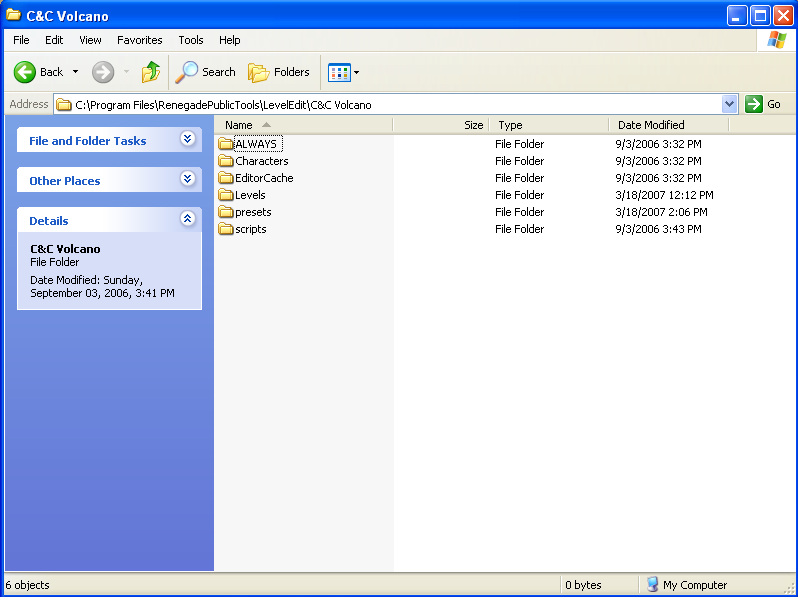Click the Views icon in toolbar
Viewport: 798px width, 597px height.
point(339,72)
